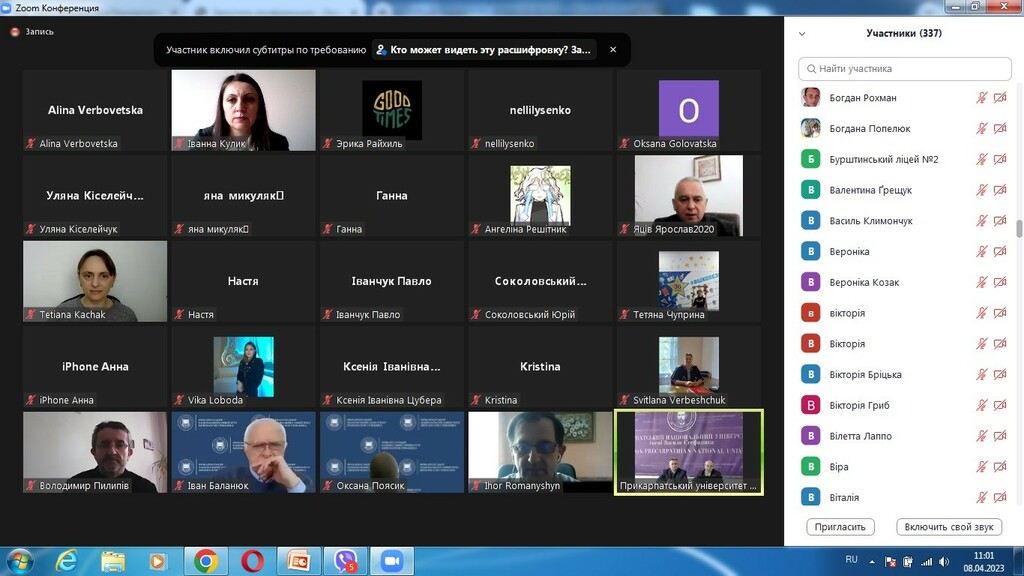The height and width of the screenshot is (576, 1024).
Task: Show hidden system tray icons arrow
Action: click(872, 560)
